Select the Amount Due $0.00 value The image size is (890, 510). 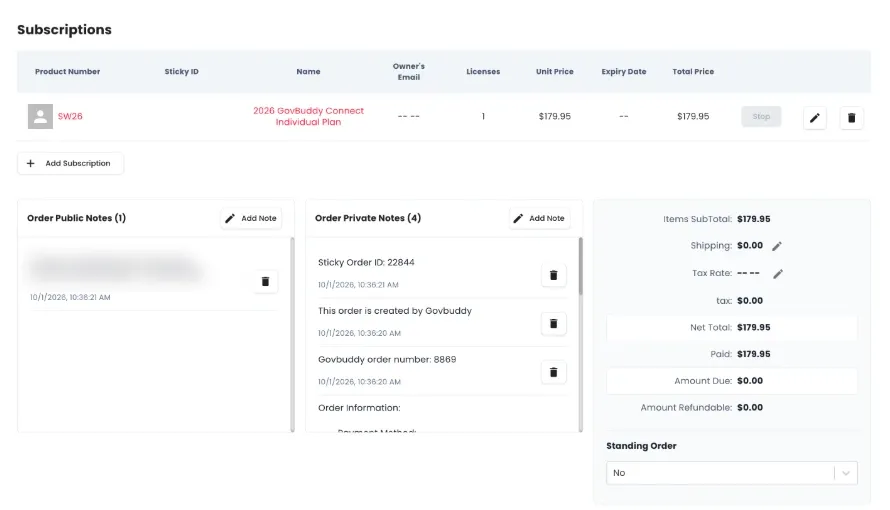750,381
